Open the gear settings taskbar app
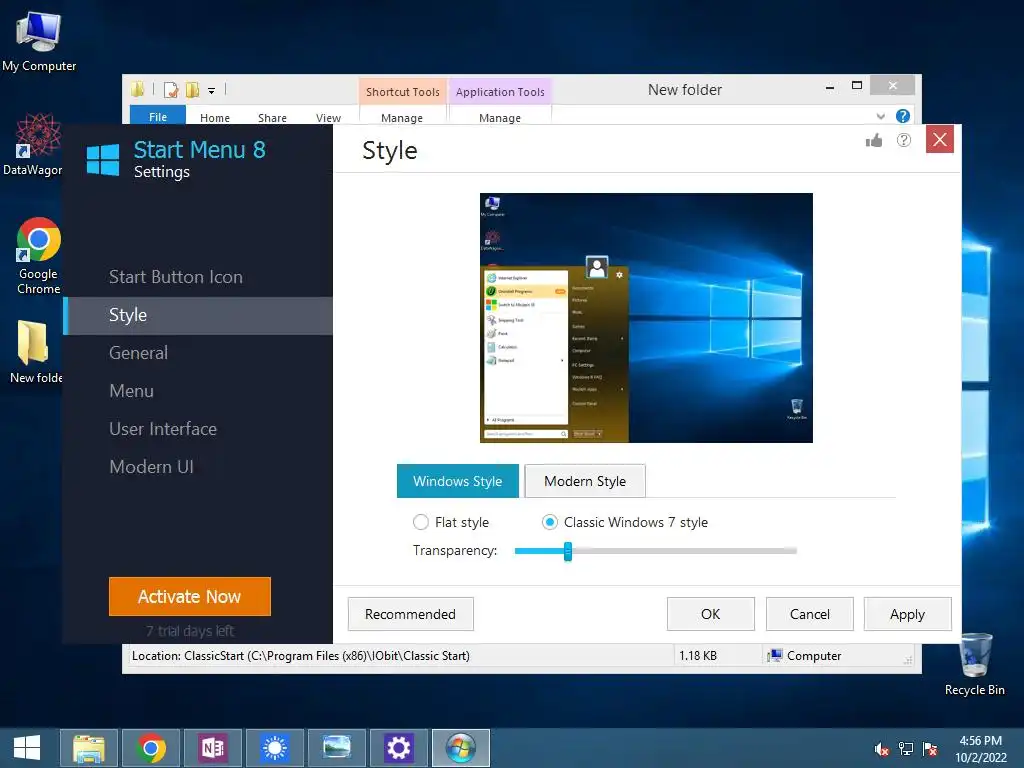This screenshot has width=1024, height=768. click(399, 748)
